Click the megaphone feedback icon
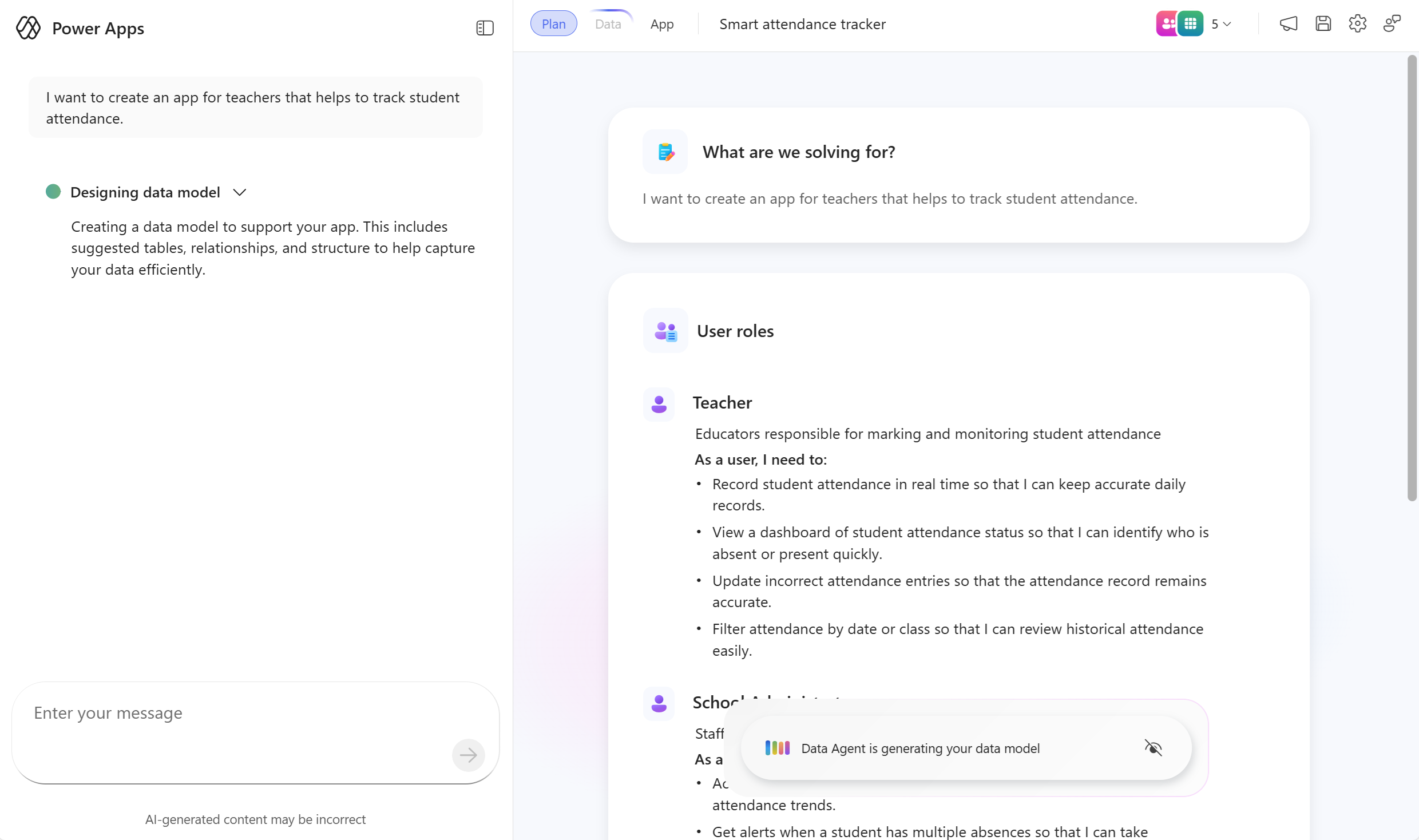 point(1288,24)
